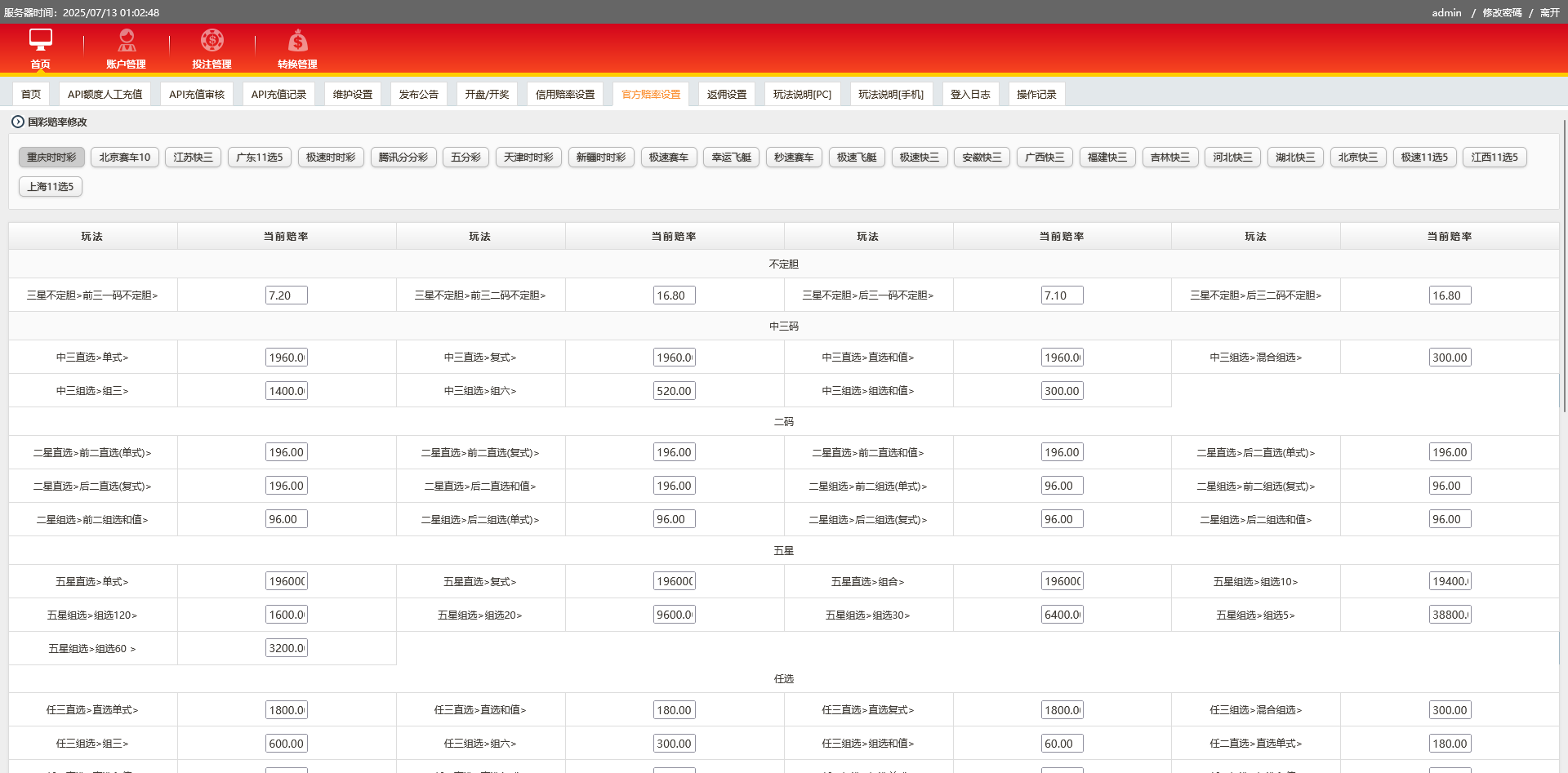Image resolution: width=1568 pixels, height=773 pixels.
Task: Select the 湖北快三 lottery button
Action: [x=1296, y=157]
